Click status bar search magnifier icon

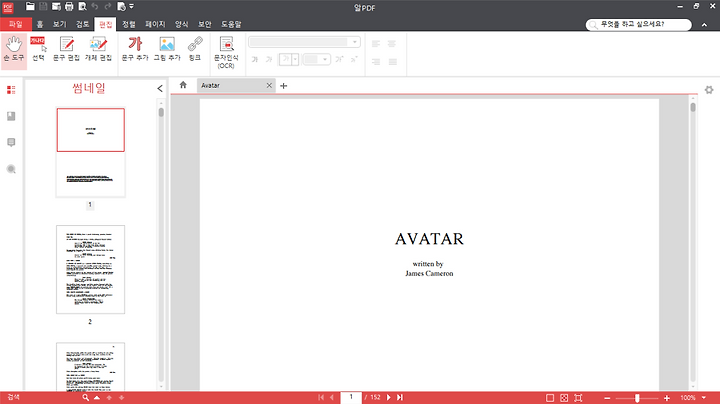[x=85, y=398]
